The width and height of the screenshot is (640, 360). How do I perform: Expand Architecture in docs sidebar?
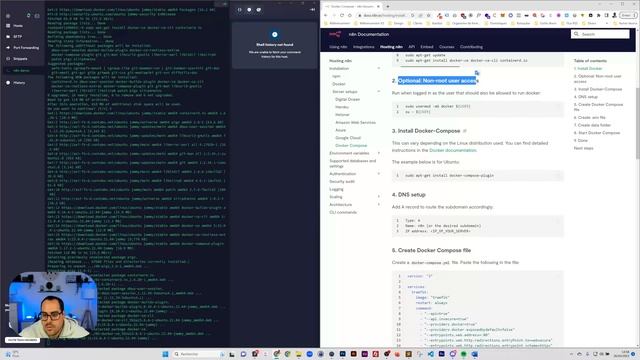point(379,204)
